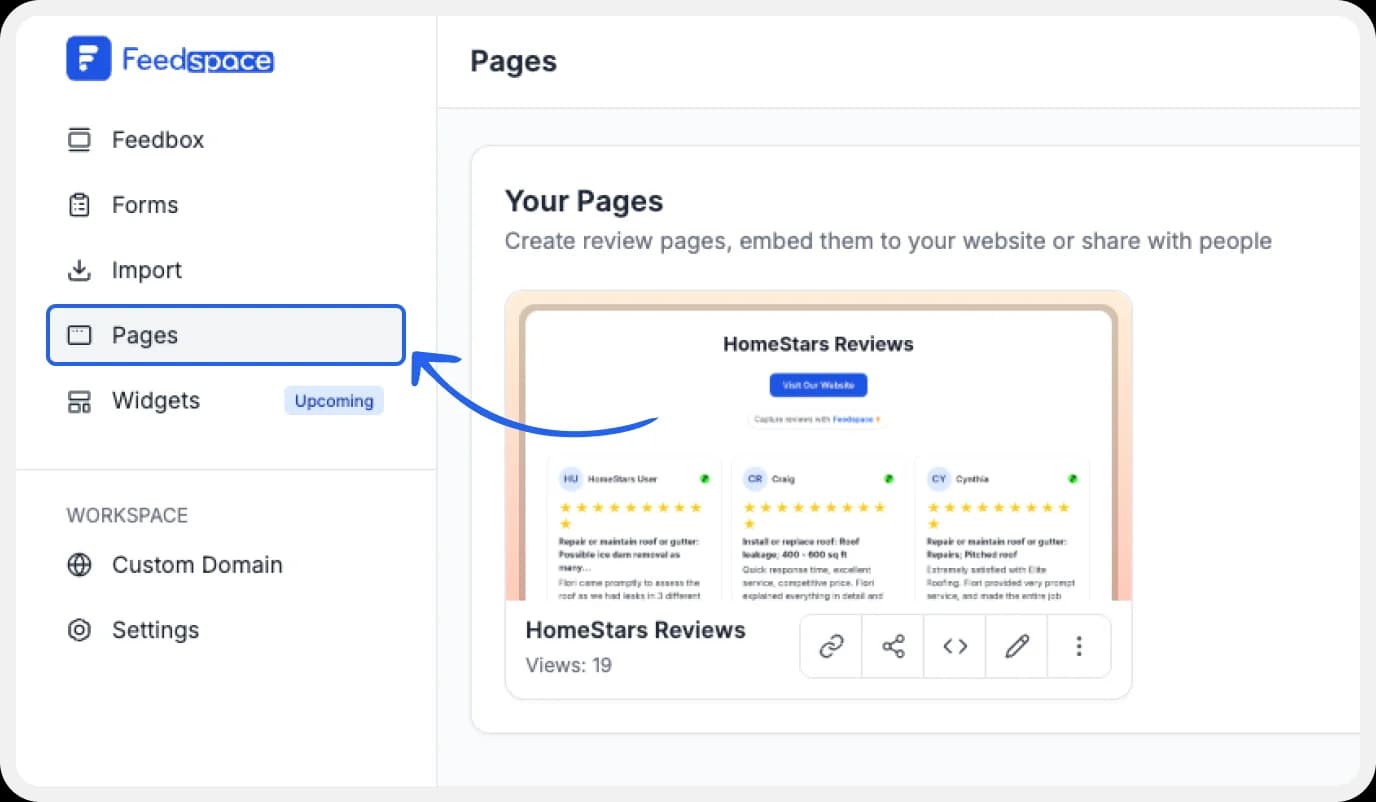Click the Visit Our Website button
The image size is (1376, 802).
818,385
